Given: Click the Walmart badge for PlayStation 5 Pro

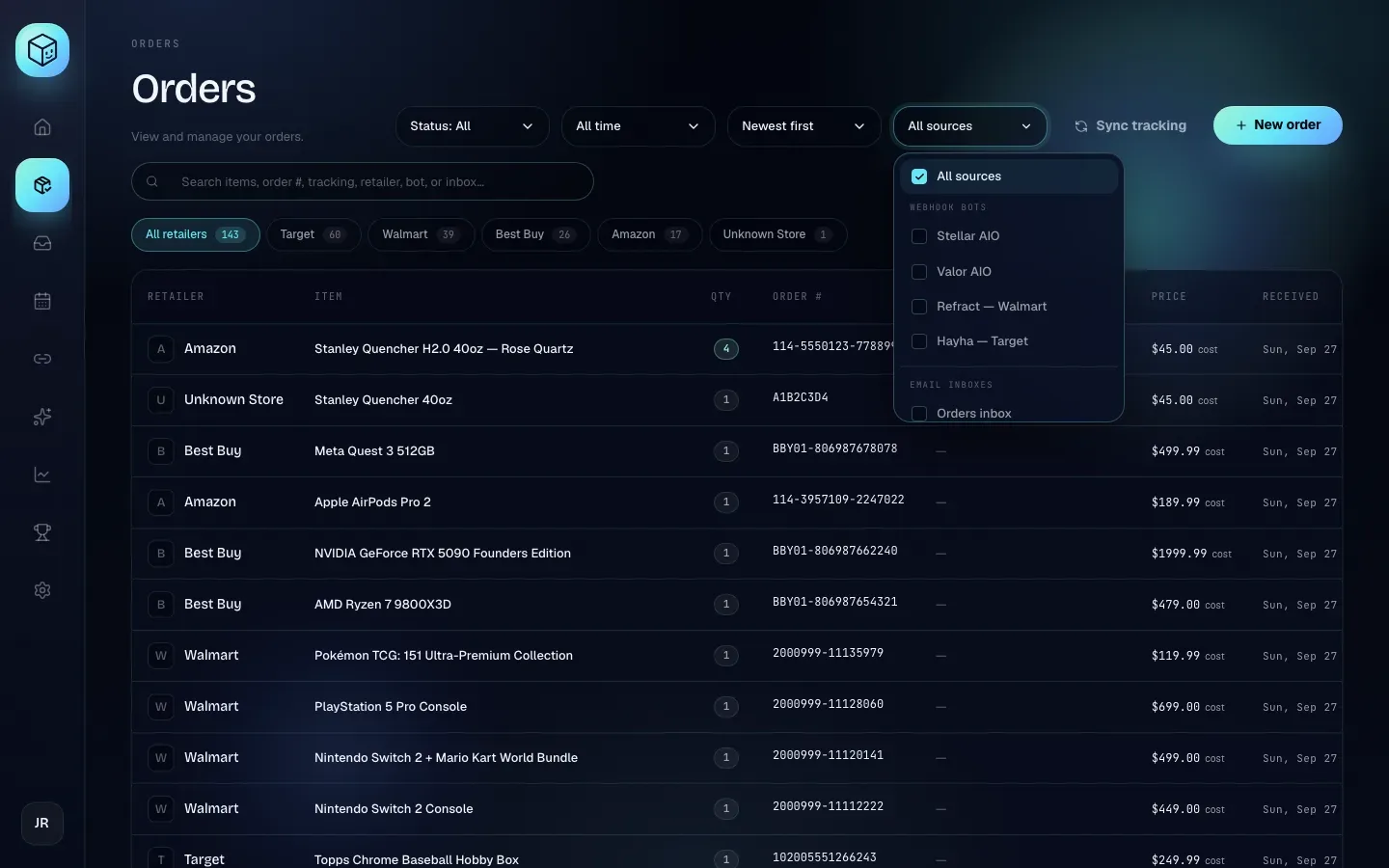Looking at the screenshot, I should [x=161, y=707].
